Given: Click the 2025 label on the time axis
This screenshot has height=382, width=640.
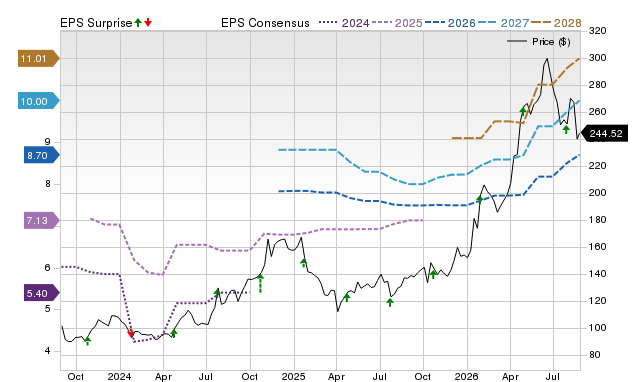Looking at the screenshot, I should [293, 376].
